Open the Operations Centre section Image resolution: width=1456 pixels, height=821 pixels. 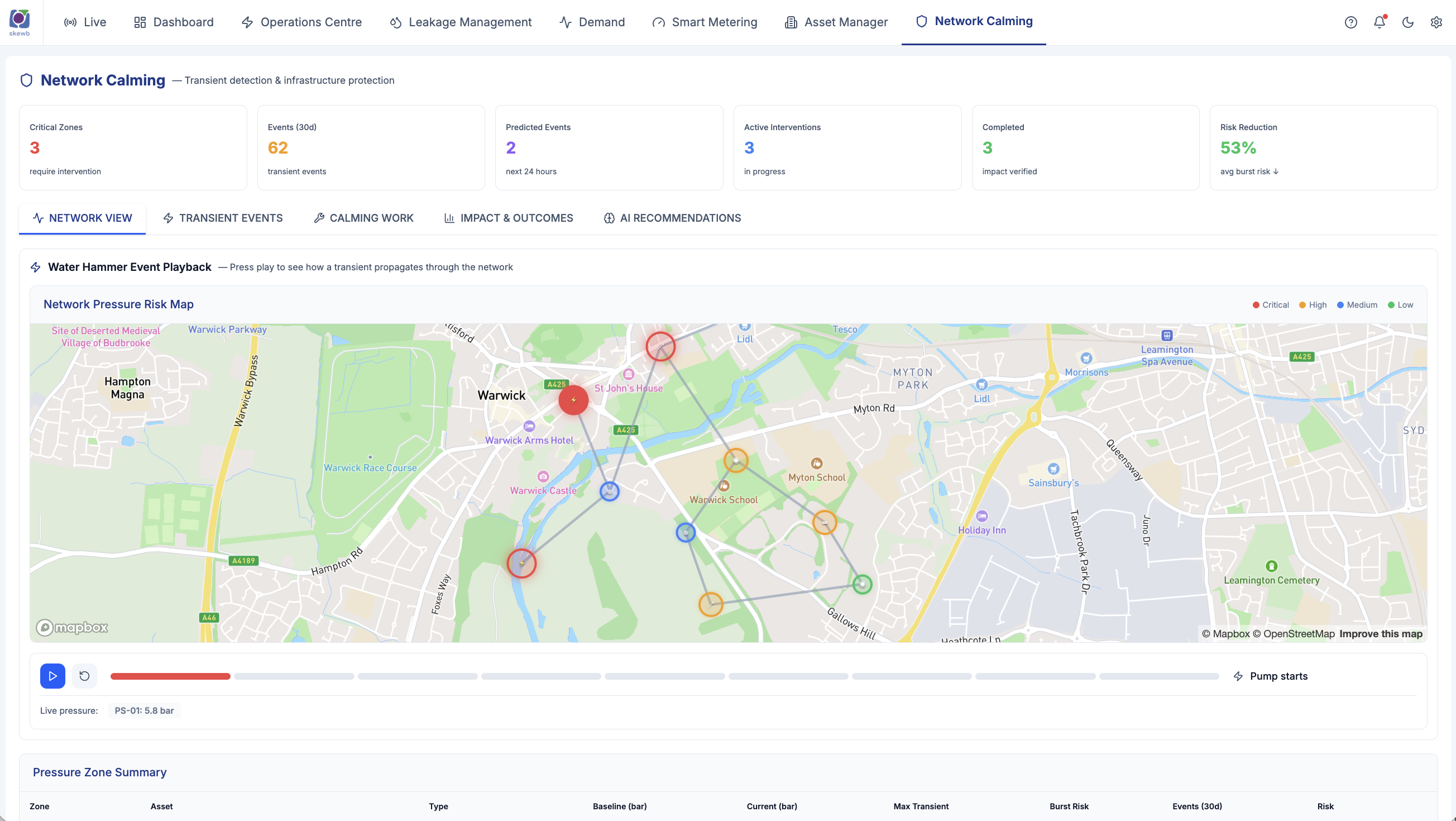point(301,22)
